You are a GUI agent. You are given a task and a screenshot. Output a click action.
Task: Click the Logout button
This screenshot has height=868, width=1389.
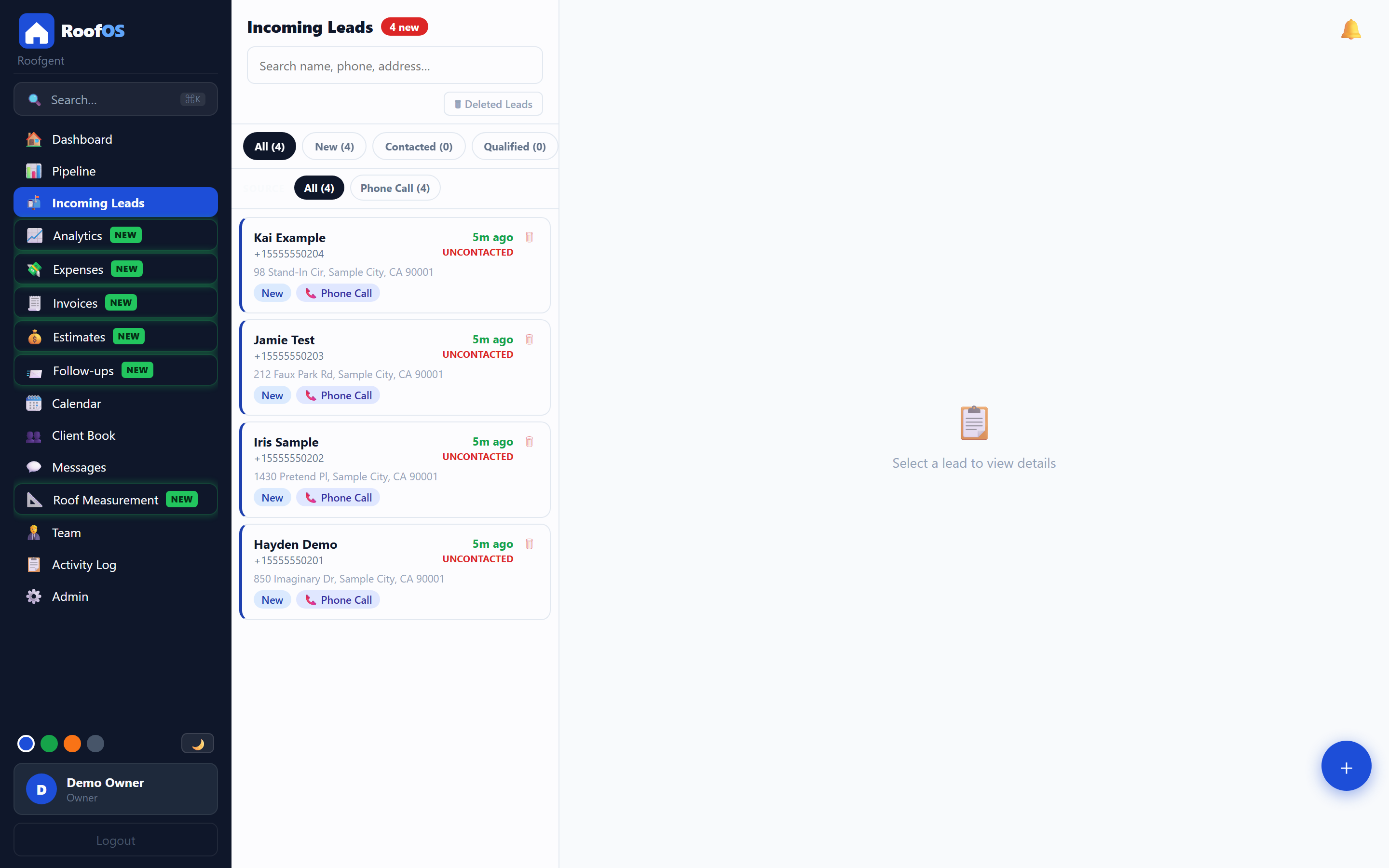click(115, 840)
